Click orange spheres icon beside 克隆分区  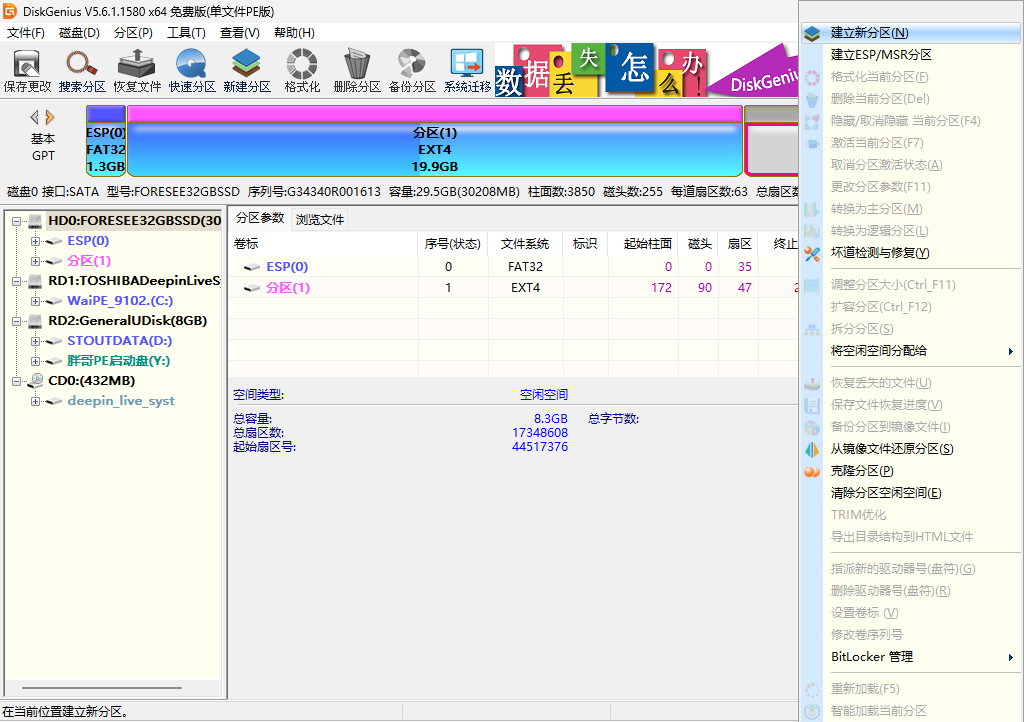[x=812, y=471]
